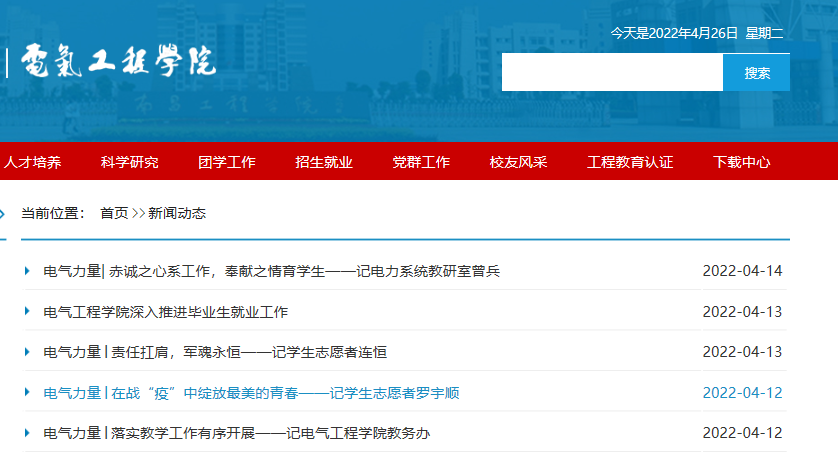Click the 搜索 search button

click(756, 73)
